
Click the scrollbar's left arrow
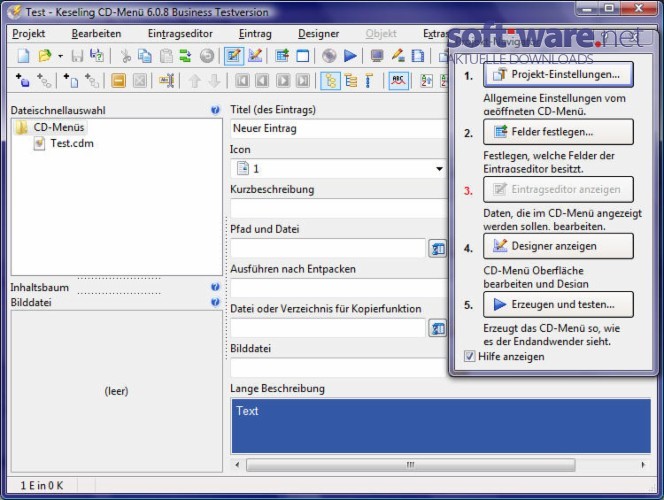tap(237, 465)
